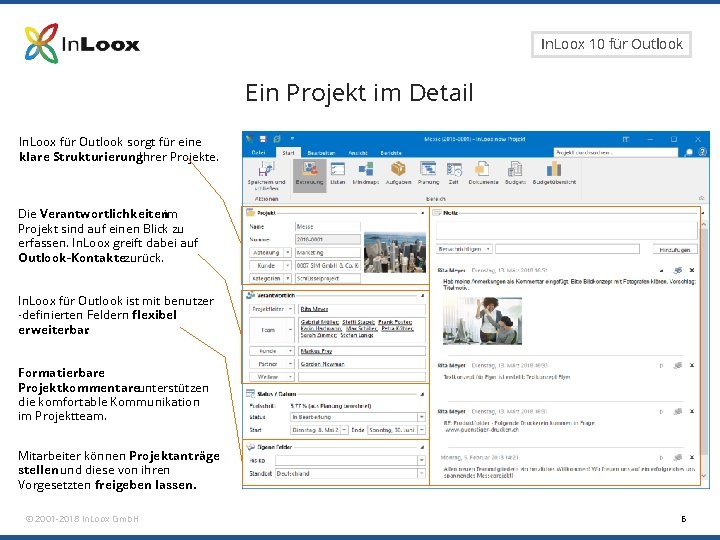This screenshot has height=540, width=720.
Task: Click the Name field containing Messe
Action: click(327, 226)
